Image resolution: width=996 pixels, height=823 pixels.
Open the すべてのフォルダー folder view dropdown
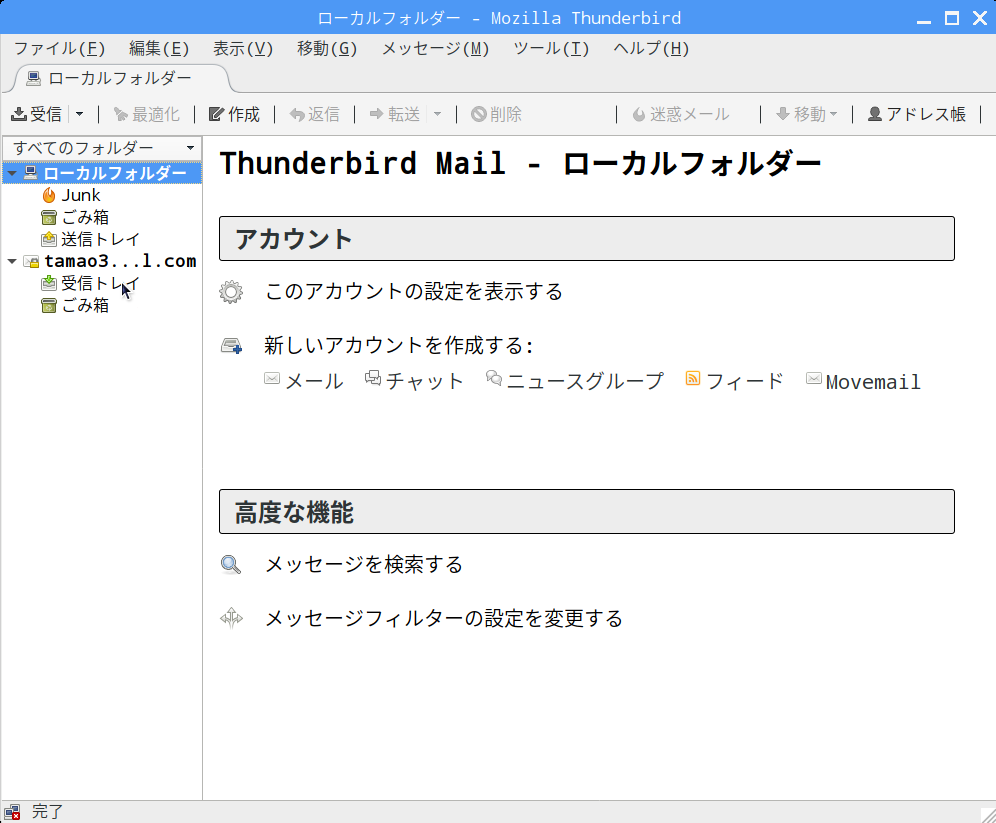point(102,148)
